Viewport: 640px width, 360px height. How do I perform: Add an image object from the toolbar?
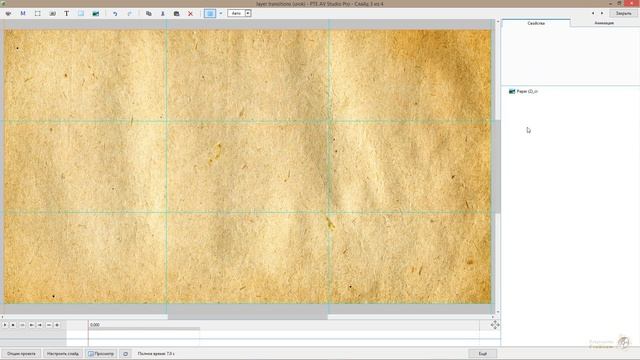pyautogui.click(x=96, y=13)
